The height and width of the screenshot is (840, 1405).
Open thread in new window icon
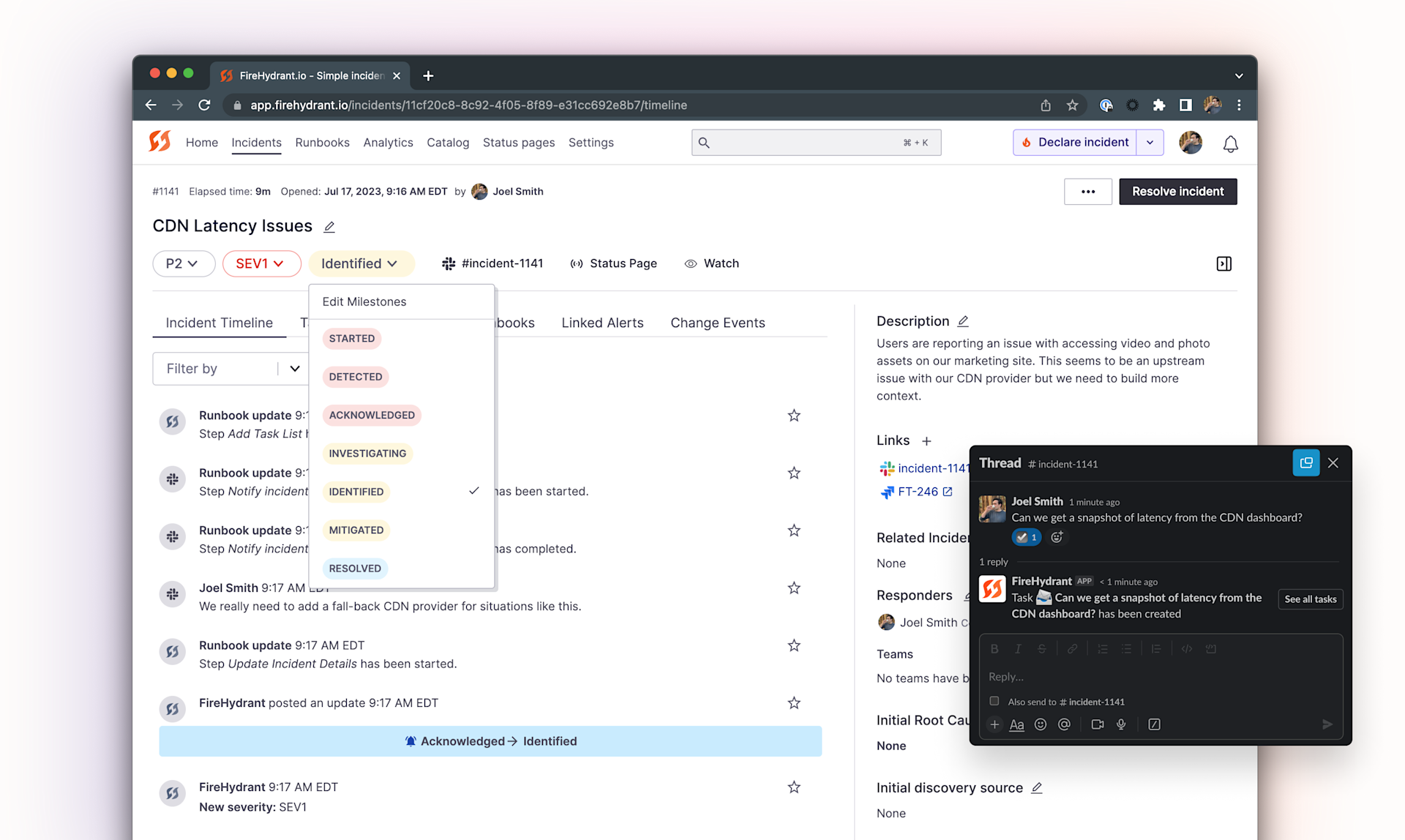click(x=1305, y=463)
